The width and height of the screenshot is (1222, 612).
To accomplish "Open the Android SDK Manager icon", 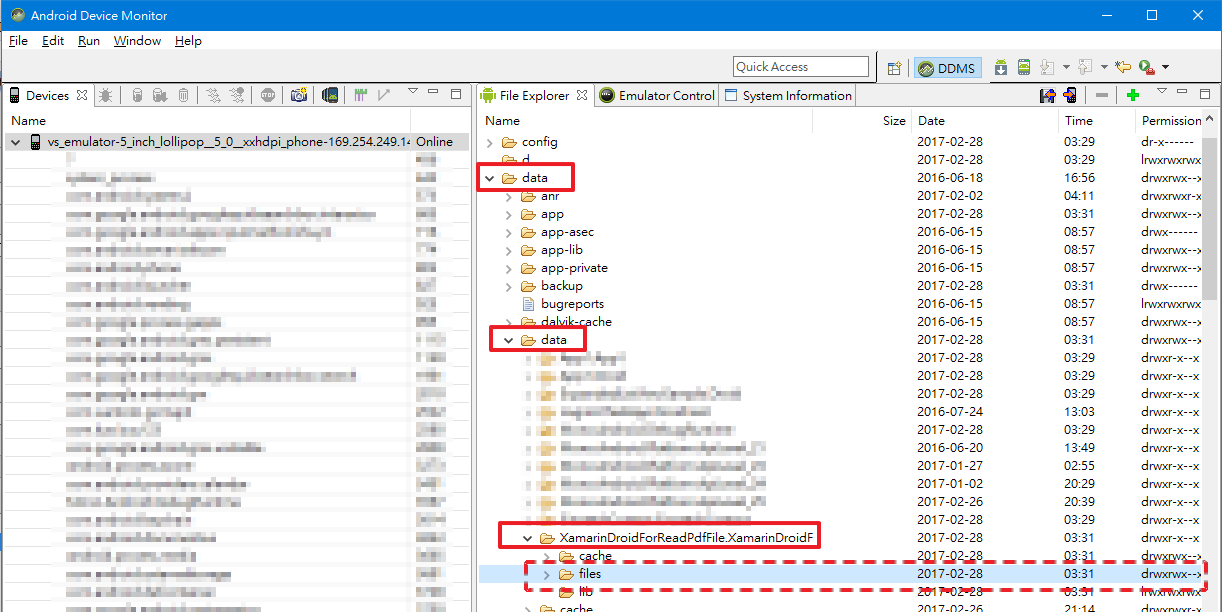I will 1001,67.
